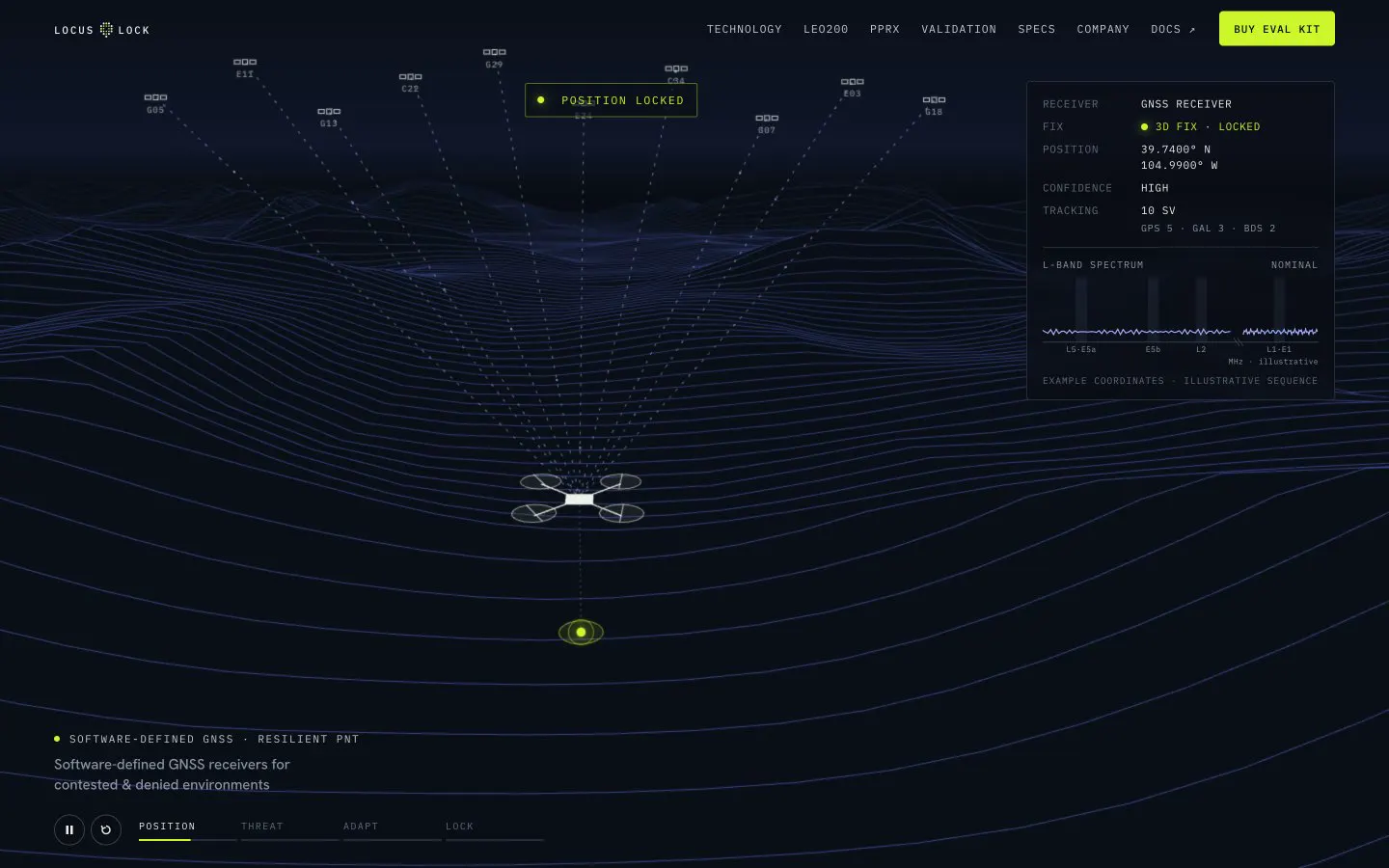Screen dimensions: 1389x868
Task: Open the external Docs link
Action: click(1173, 29)
